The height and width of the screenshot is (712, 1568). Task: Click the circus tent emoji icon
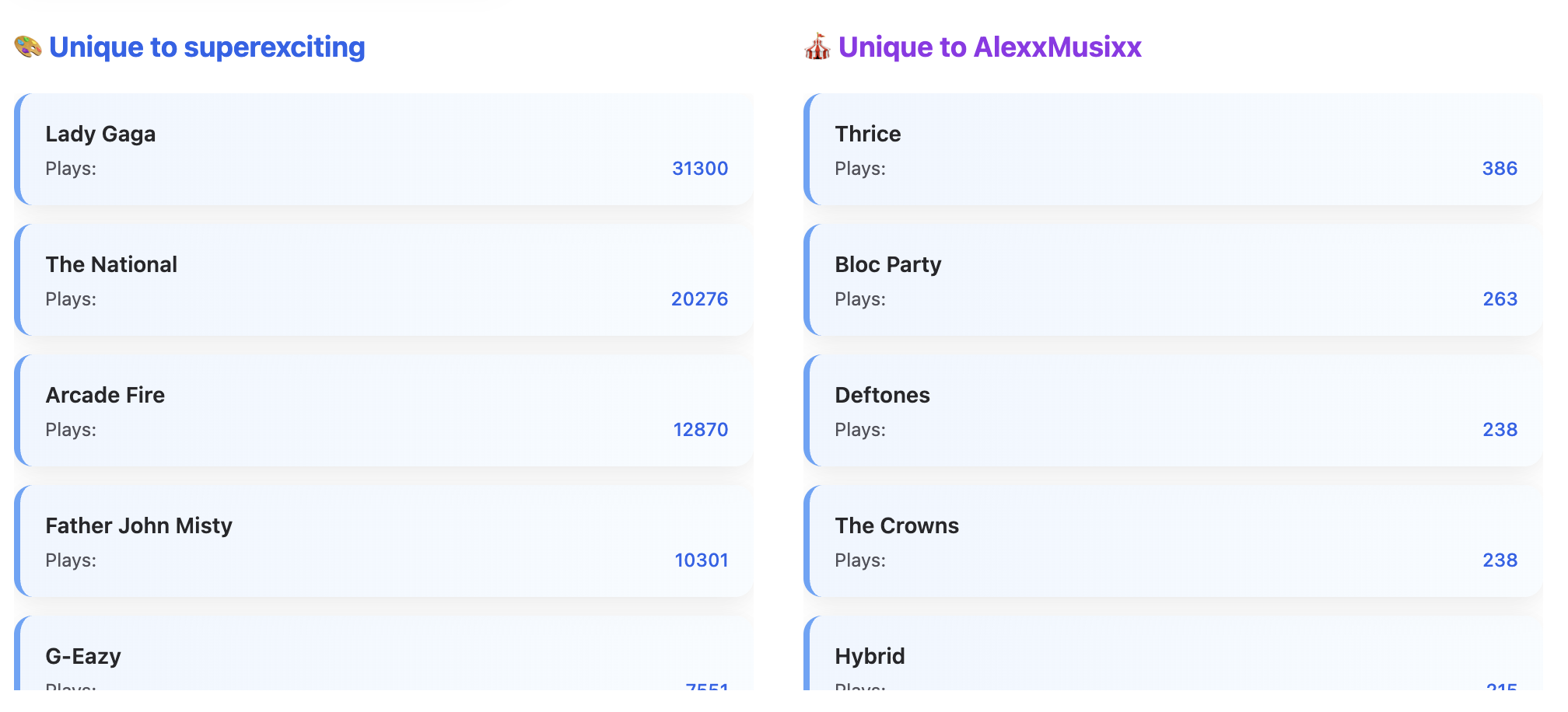tap(817, 47)
